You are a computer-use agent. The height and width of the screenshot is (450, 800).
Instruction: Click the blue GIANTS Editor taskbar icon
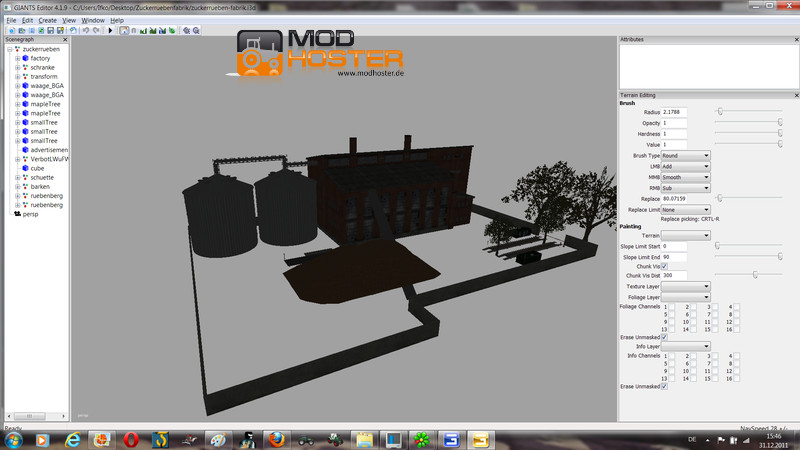tap(451, 439)
